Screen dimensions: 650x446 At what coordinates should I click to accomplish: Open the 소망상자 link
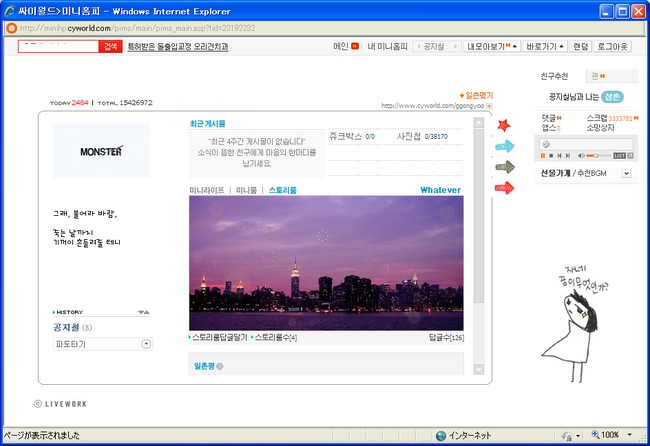600,128
